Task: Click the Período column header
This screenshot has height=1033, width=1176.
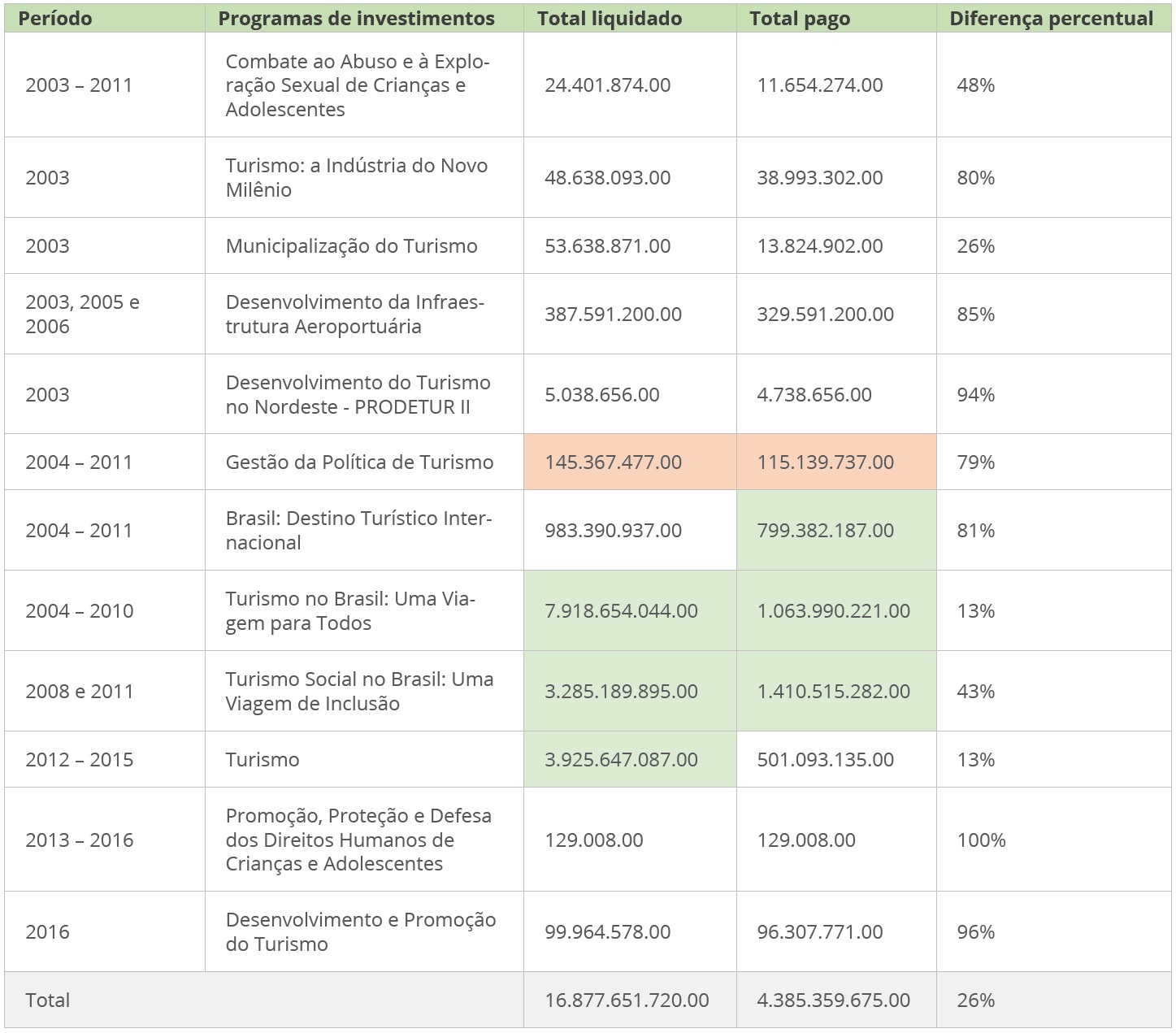Action: point(55,19)
